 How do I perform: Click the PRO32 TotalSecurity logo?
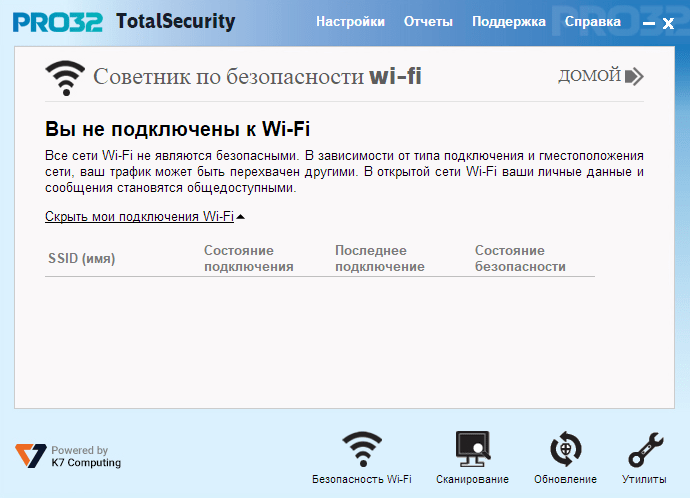pos(124,22)
